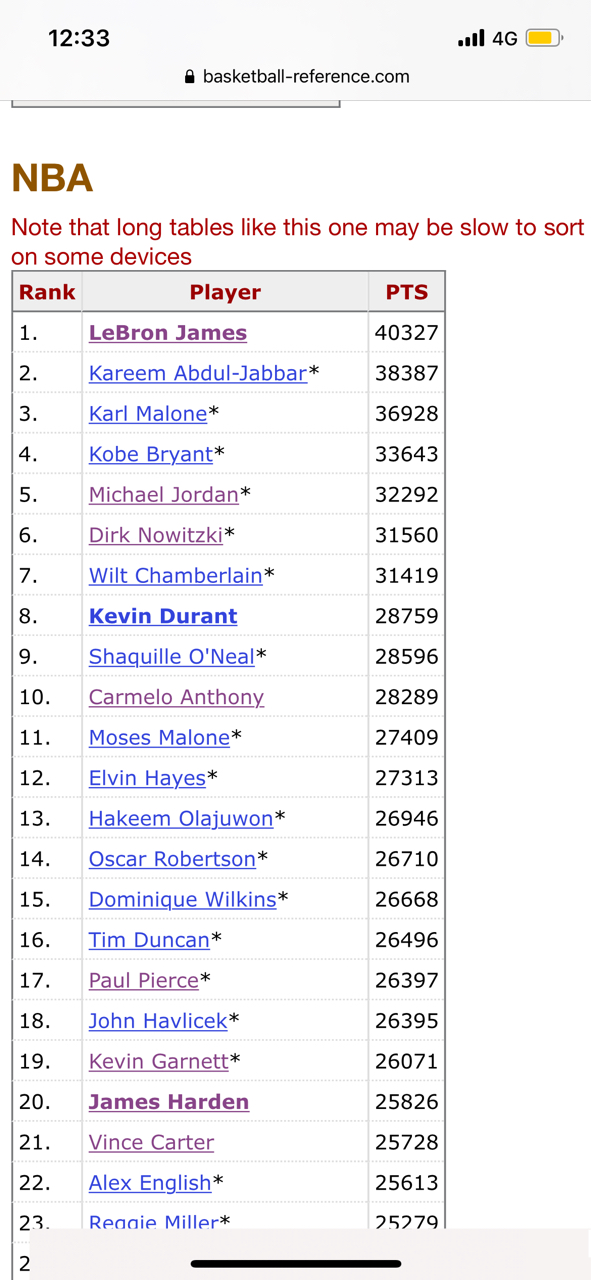Select the Wilt Chamberlain link

click(x=176, y=576)
